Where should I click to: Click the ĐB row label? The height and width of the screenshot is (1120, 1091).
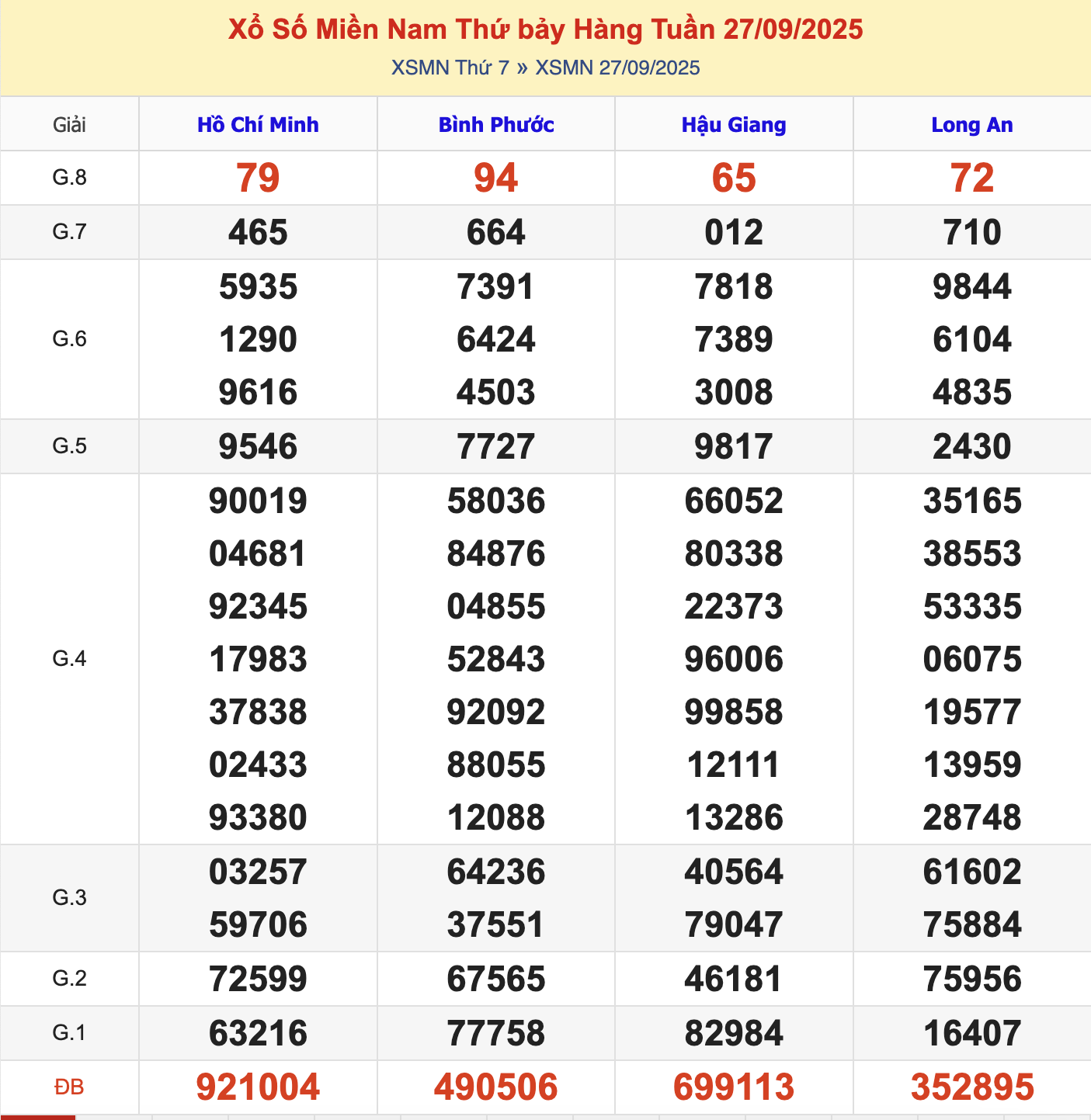(x=69, y=1087)
